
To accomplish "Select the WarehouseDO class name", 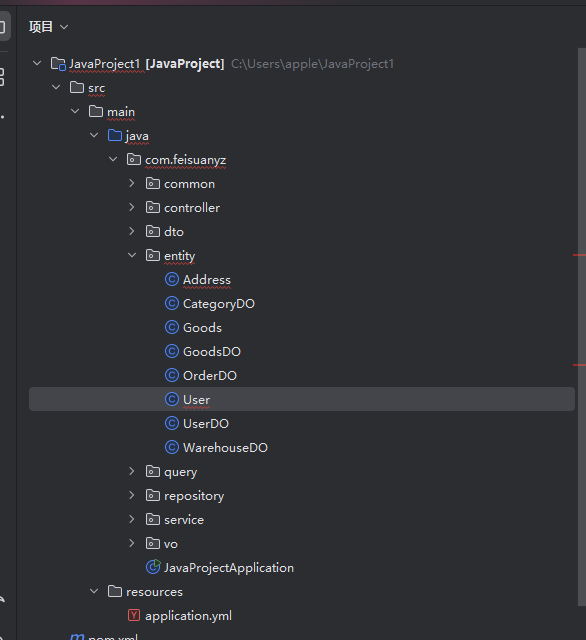I will pos(225,448).
